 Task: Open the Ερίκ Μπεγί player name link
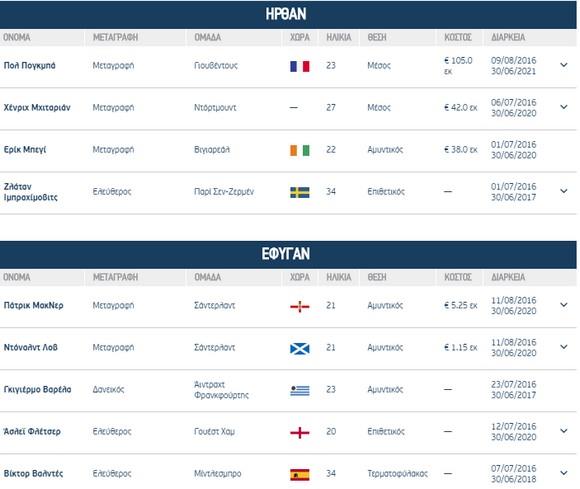(x=25, y=150)
